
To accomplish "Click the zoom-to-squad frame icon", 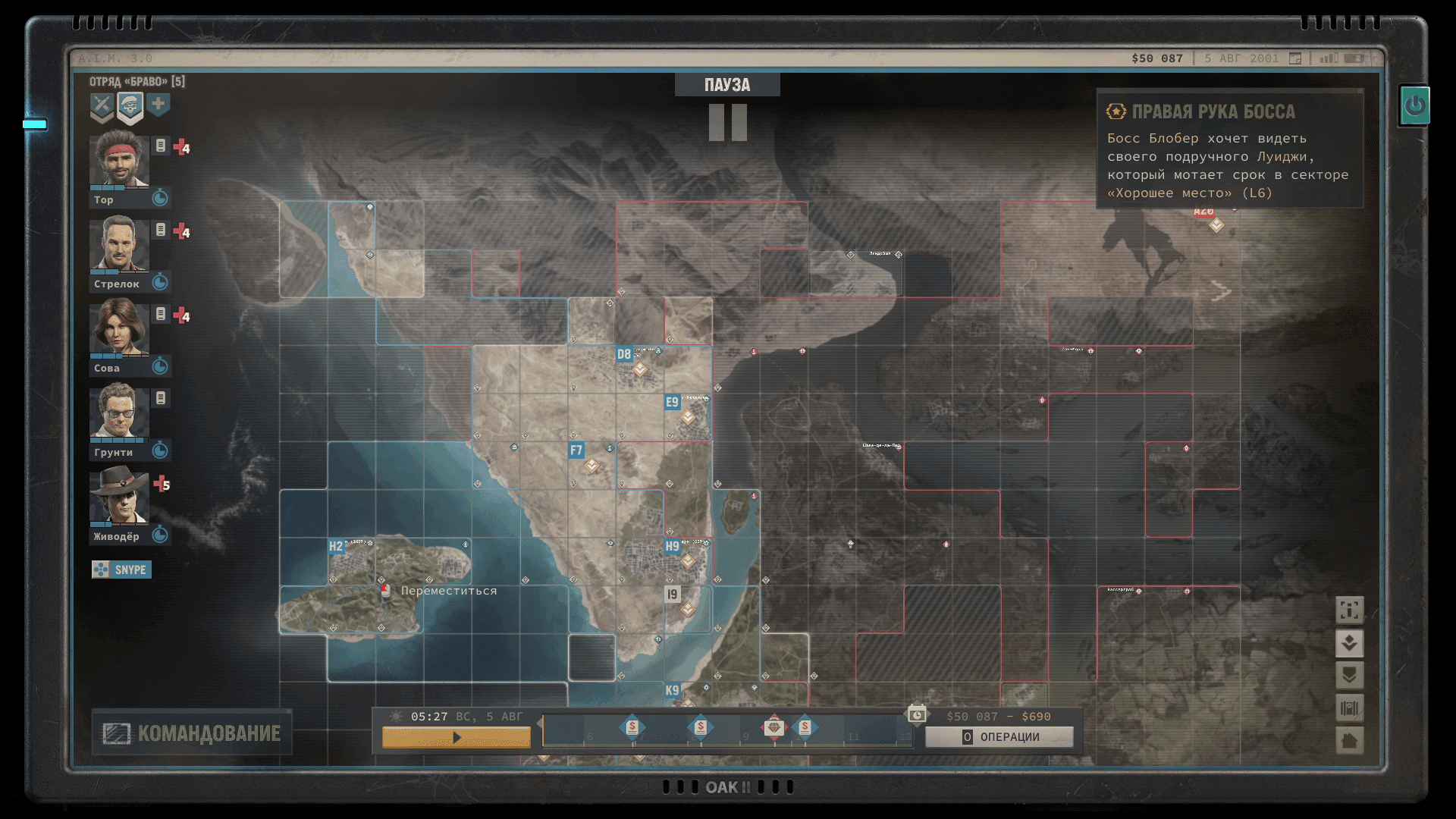I will [1349, 610].
